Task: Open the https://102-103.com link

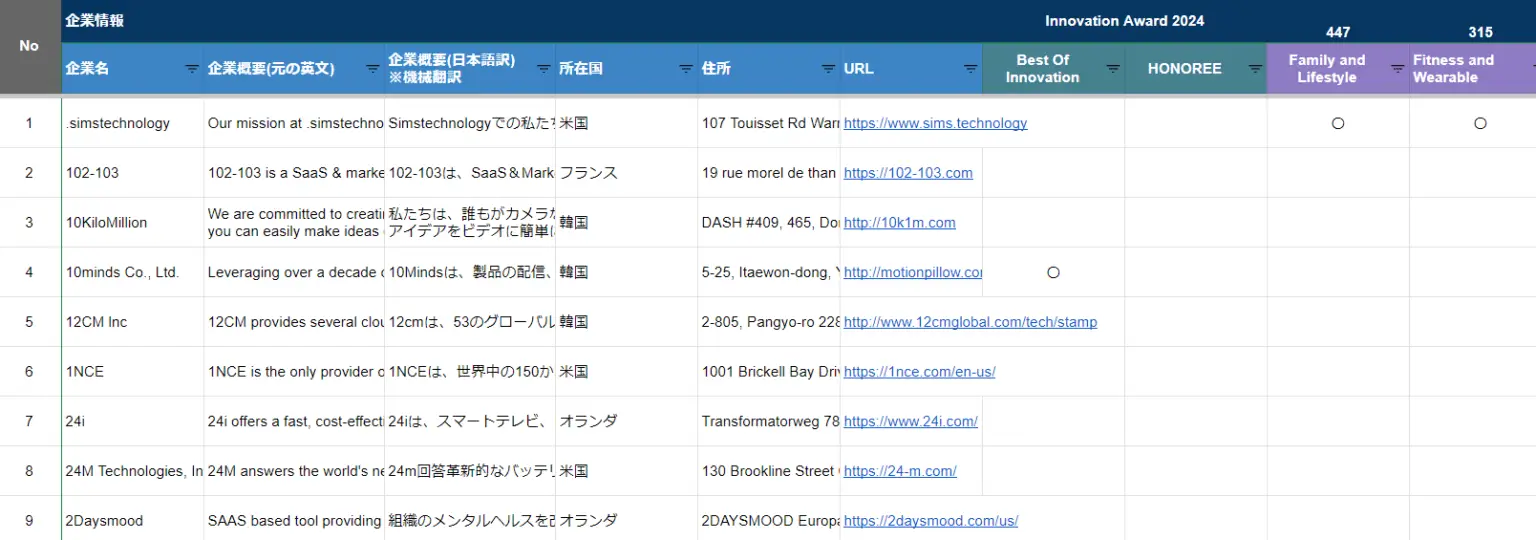Action: [908, 173]
